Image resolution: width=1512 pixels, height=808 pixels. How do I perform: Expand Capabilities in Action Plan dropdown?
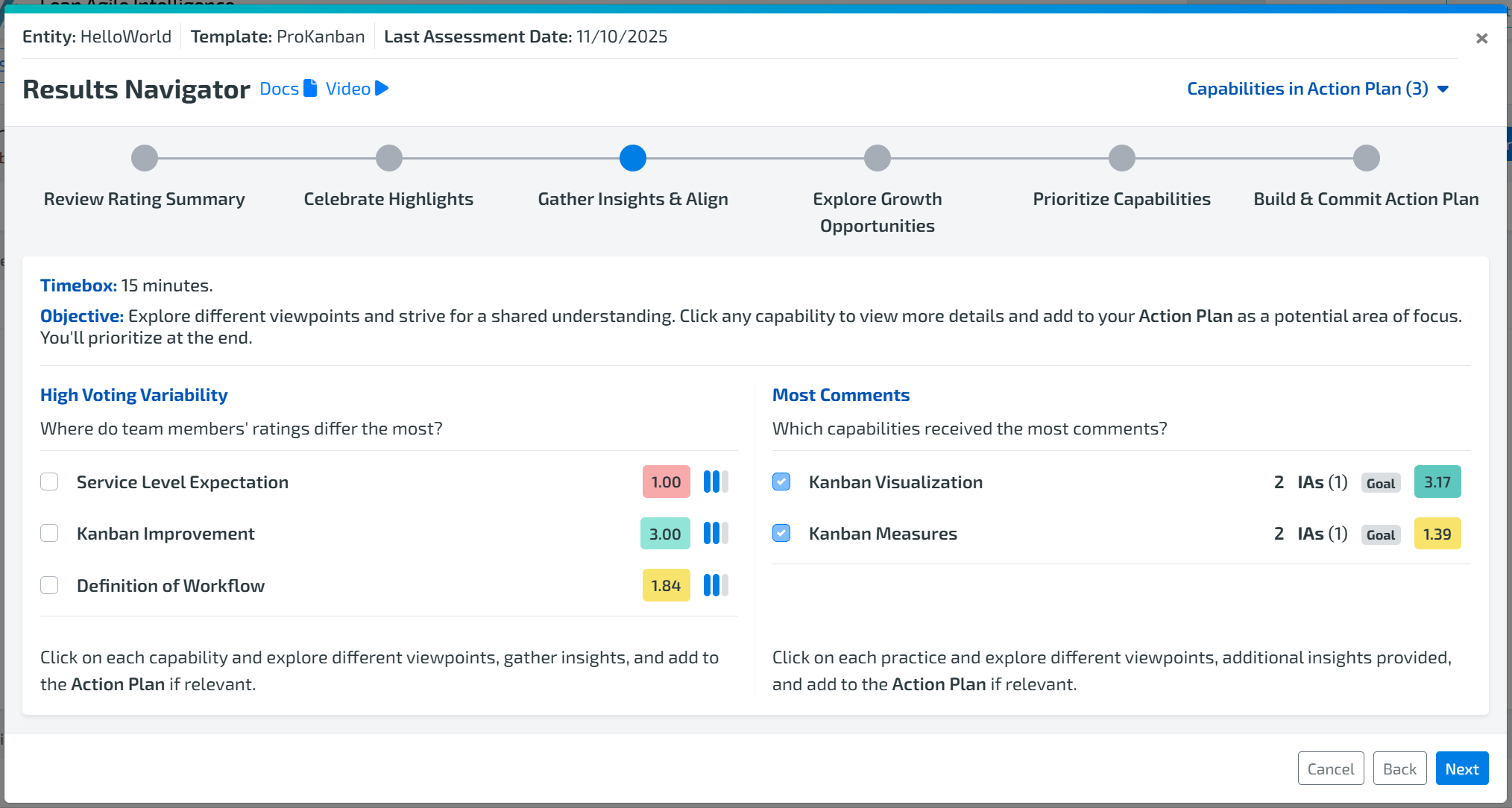pos(1317,89)
